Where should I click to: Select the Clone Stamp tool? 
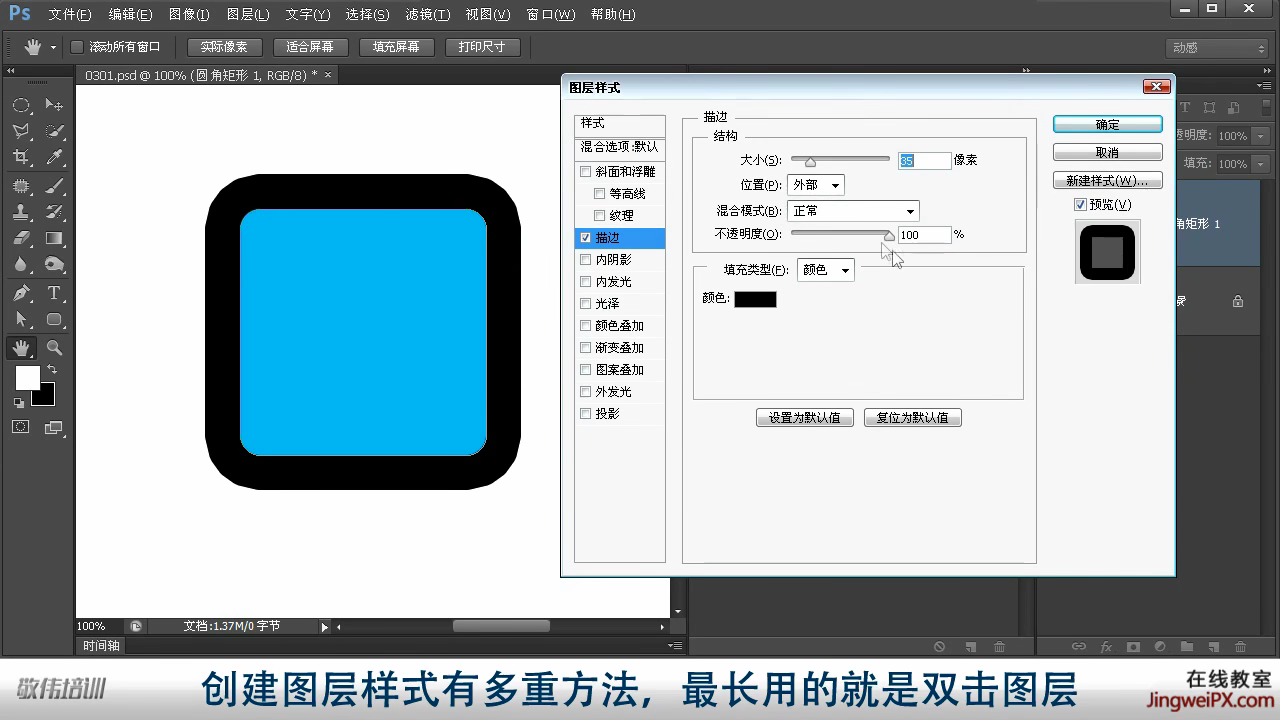[21, 212]
